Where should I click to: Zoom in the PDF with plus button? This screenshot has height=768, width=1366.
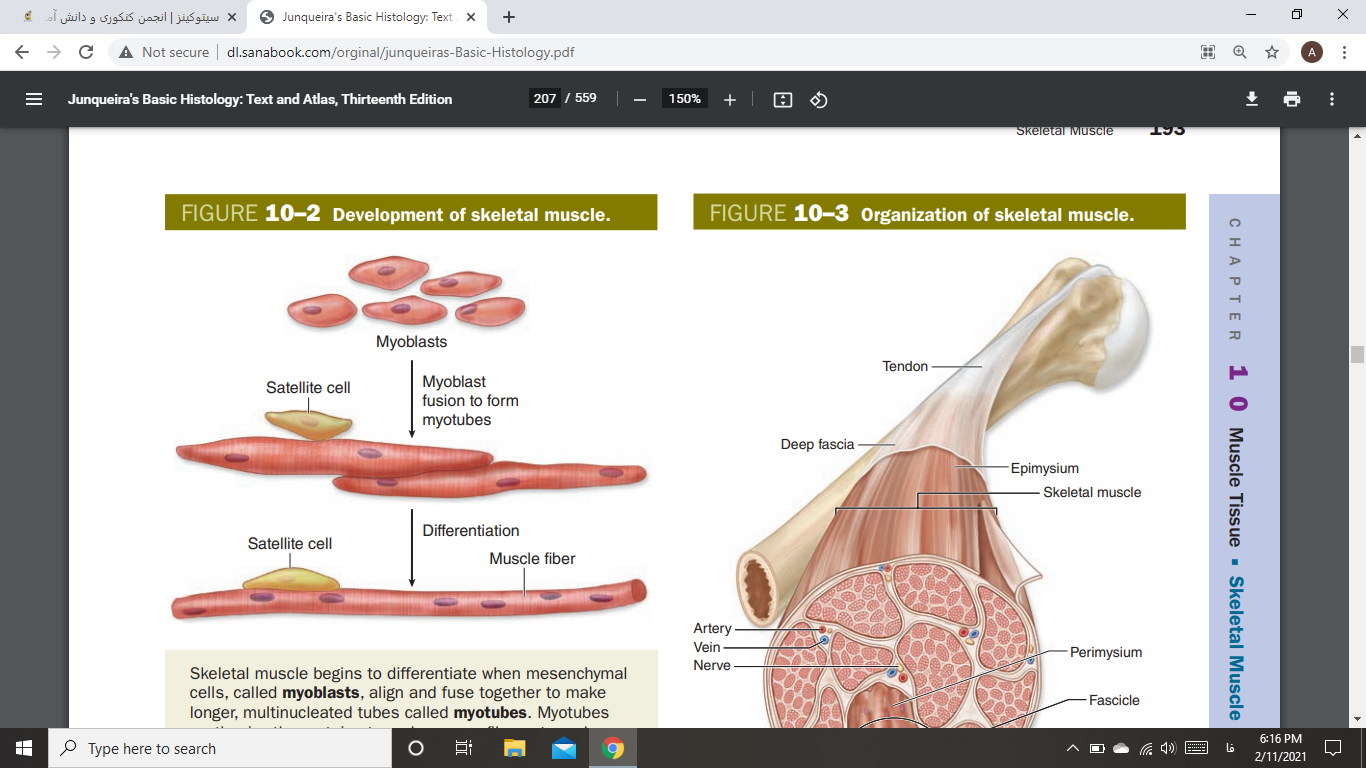click(x=730, y=99)
